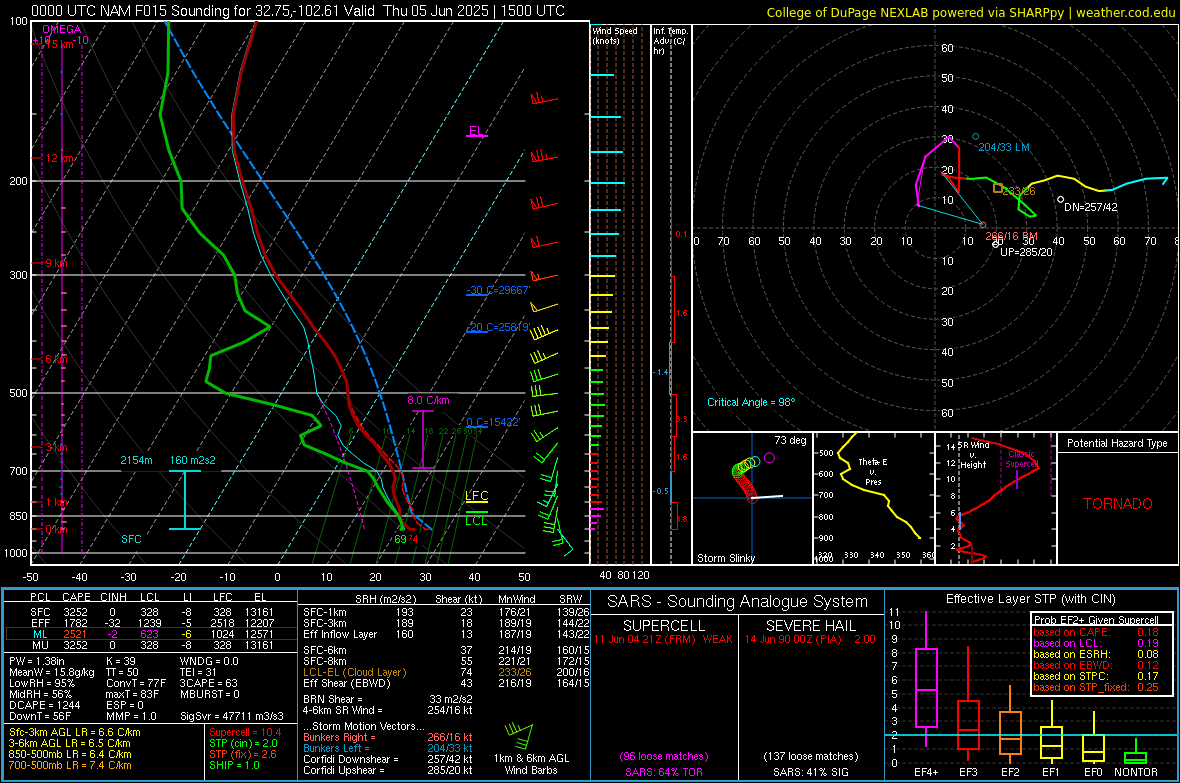Viewport: 1180px width, 783px height.
Task: Click the "LowRH = 95%" value
Action: pos(42,684)
